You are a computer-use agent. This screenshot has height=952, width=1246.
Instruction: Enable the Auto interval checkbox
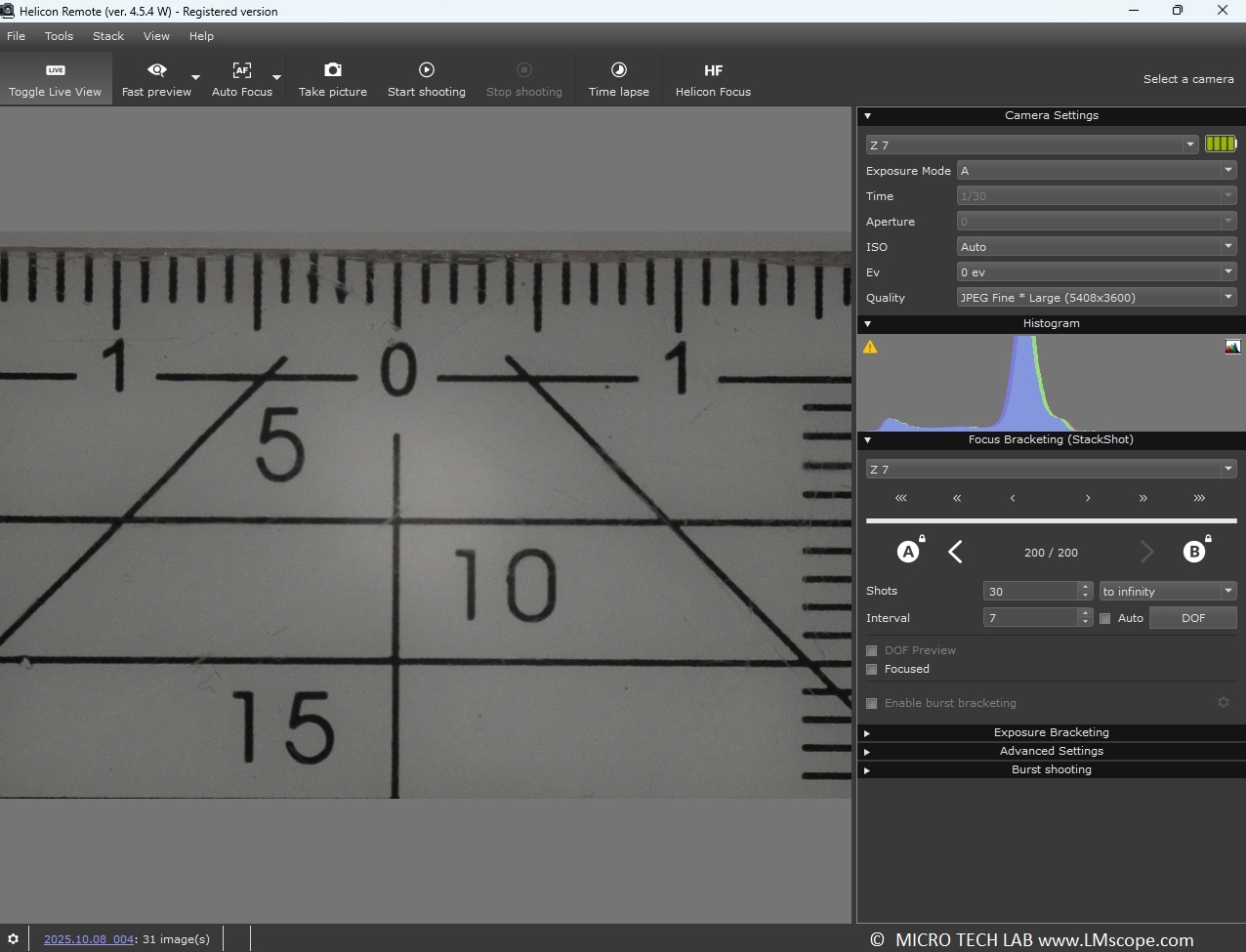[1104, 618]
